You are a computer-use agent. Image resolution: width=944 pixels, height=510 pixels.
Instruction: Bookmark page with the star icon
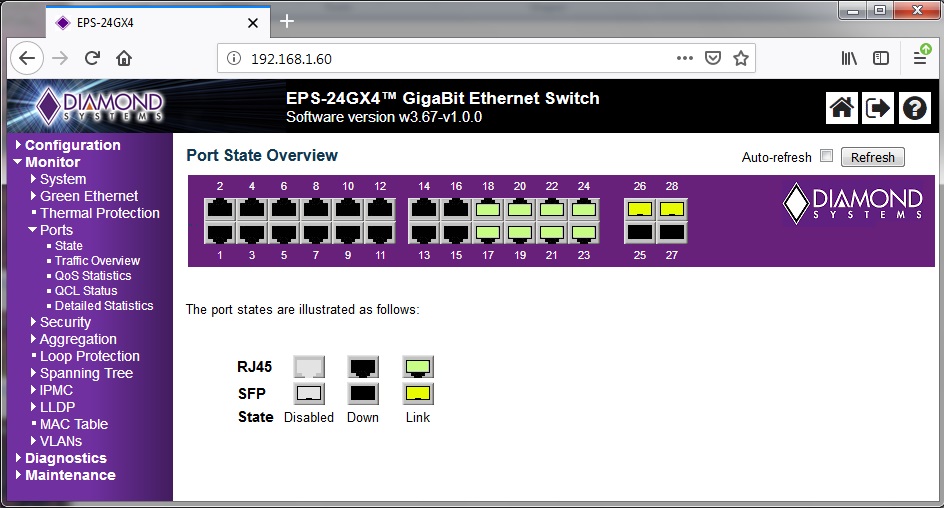(740, 59)
